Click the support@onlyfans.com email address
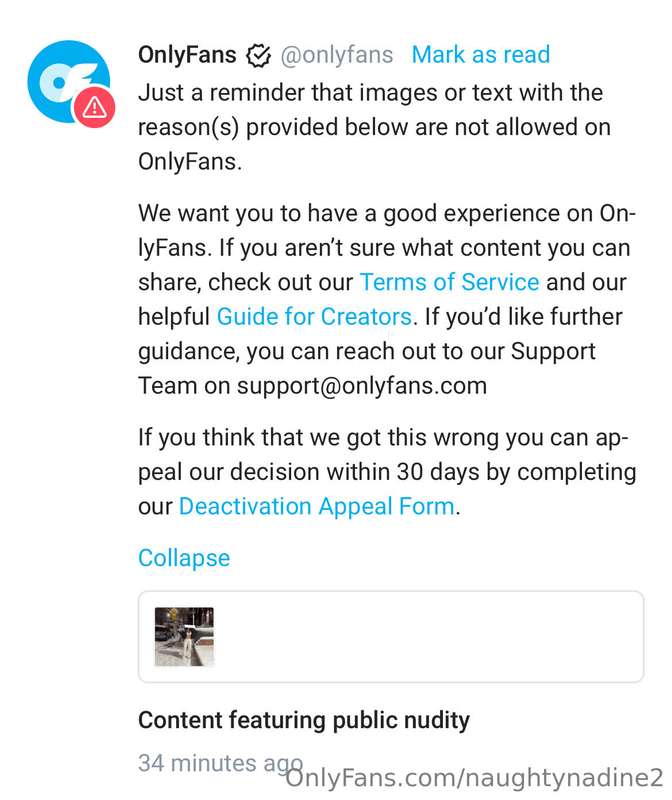The width and height of the screenshot is (672, 800). coord(362,386)
